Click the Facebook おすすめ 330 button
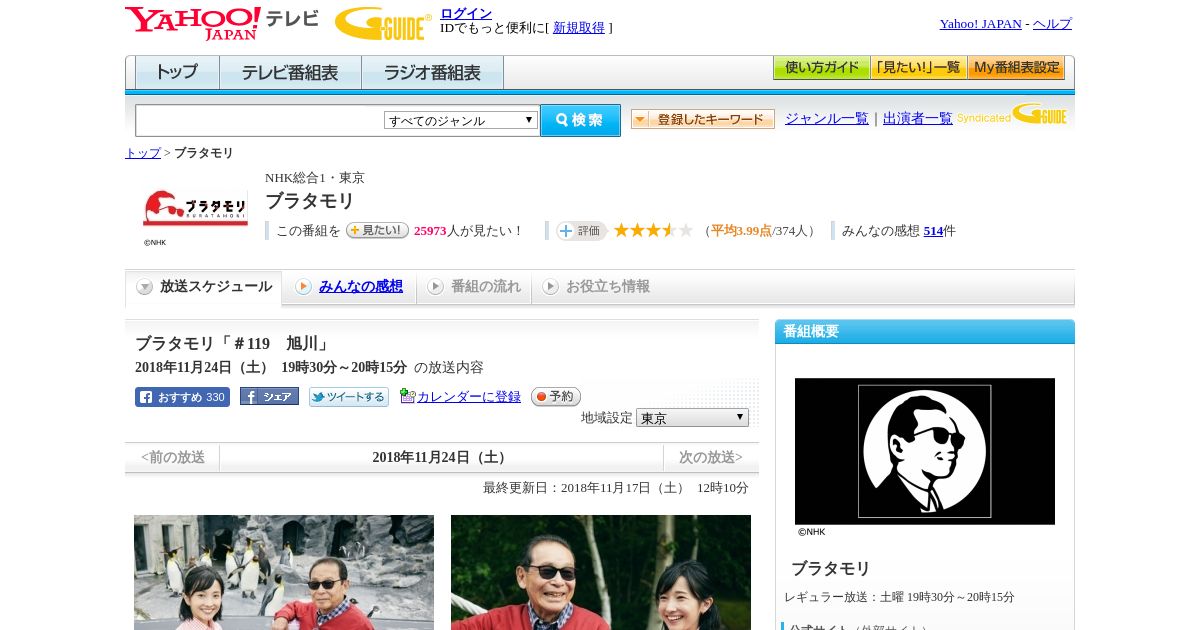This screenshot has width=1200, height=630. coord(183,397)
